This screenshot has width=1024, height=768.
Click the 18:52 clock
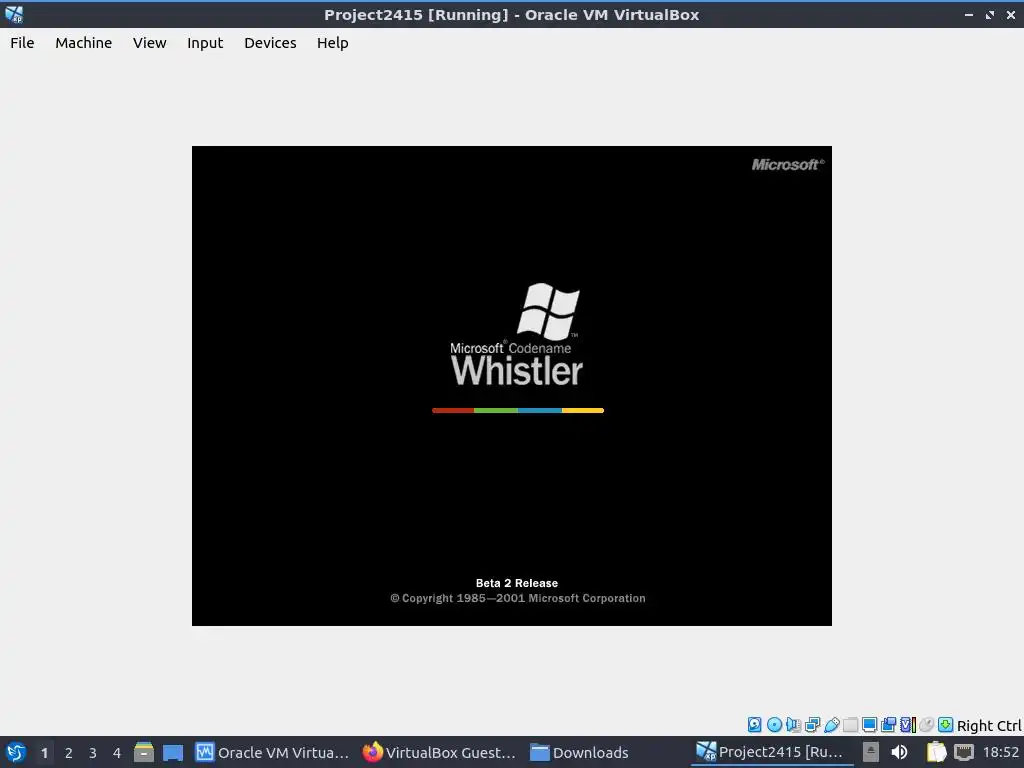(1000, 752)
